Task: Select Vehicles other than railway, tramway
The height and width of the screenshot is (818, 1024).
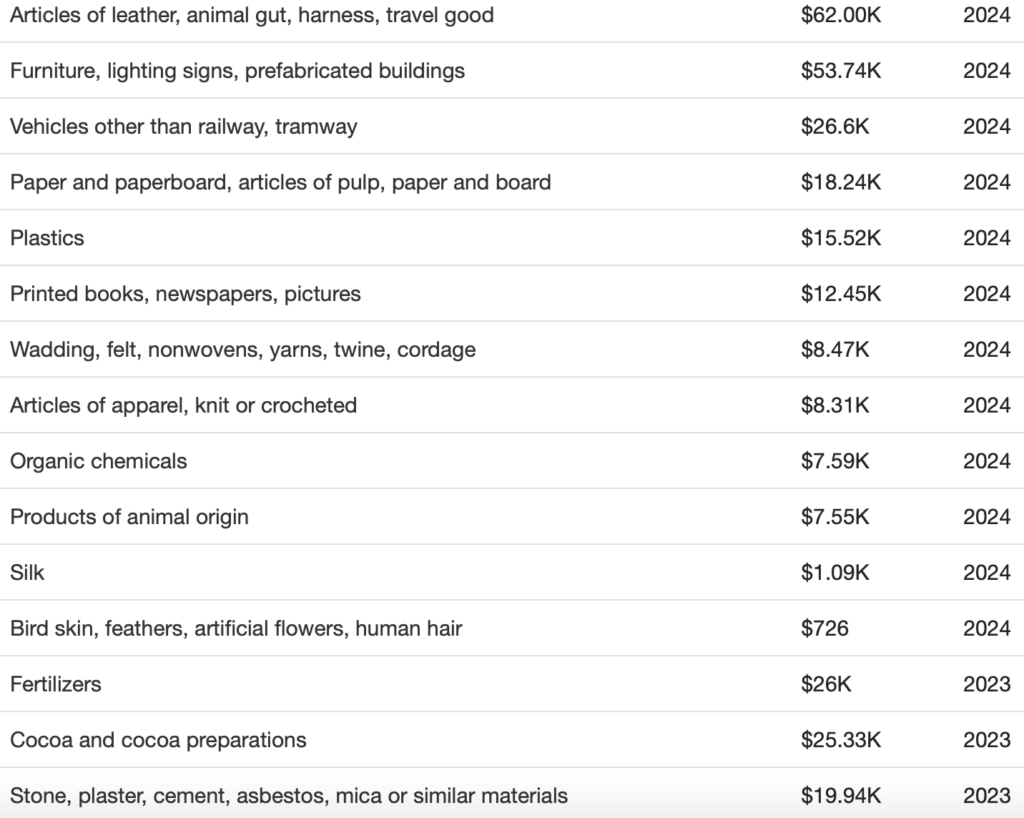Action: pos(183,127)
